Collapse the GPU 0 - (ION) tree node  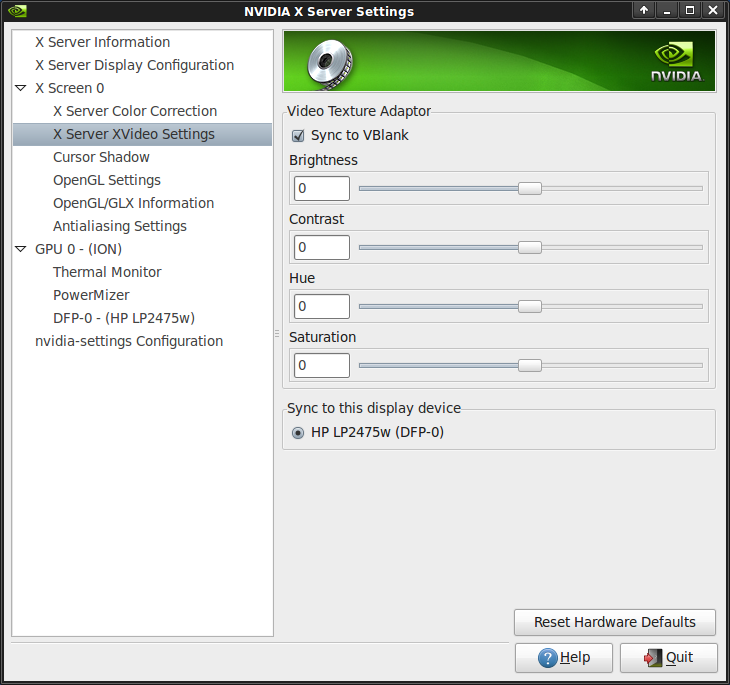pyautogui.click(x=20, y=249)
